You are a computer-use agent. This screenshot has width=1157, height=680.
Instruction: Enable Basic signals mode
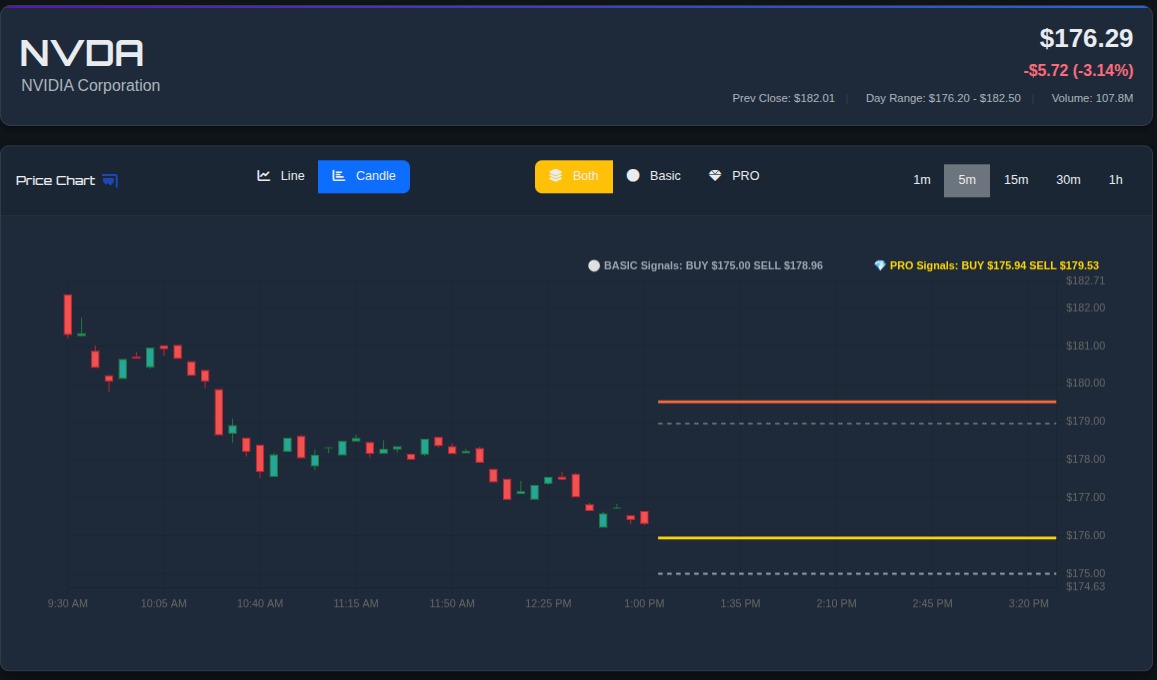click(x=655, y=175)
